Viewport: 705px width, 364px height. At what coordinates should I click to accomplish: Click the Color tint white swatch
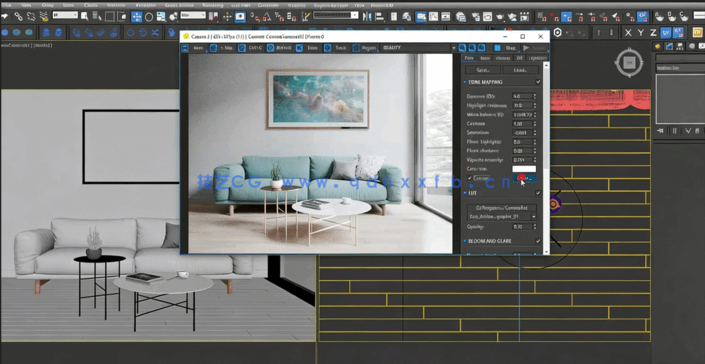tap(524, 169)
